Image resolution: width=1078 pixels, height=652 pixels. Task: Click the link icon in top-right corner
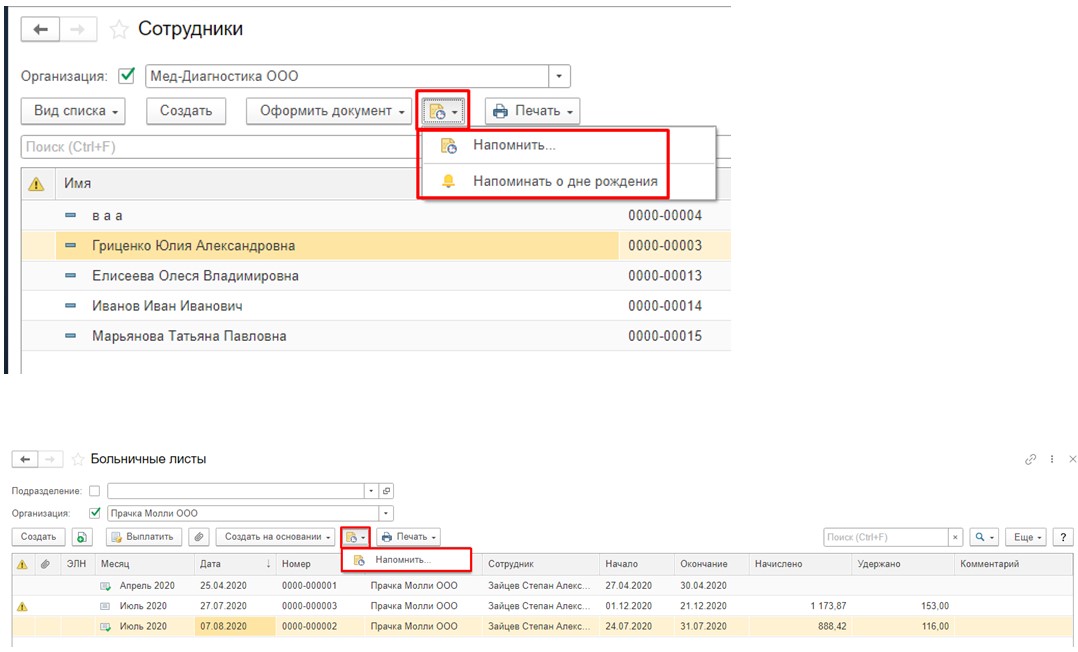[x=1031, y=459]
